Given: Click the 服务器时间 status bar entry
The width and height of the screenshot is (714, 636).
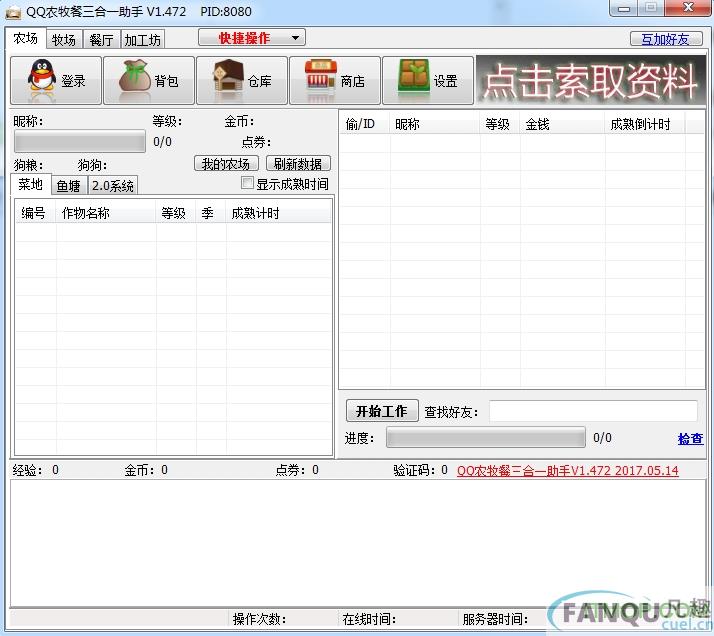Looking at the screenshot, I should click(x=495, y=619).
